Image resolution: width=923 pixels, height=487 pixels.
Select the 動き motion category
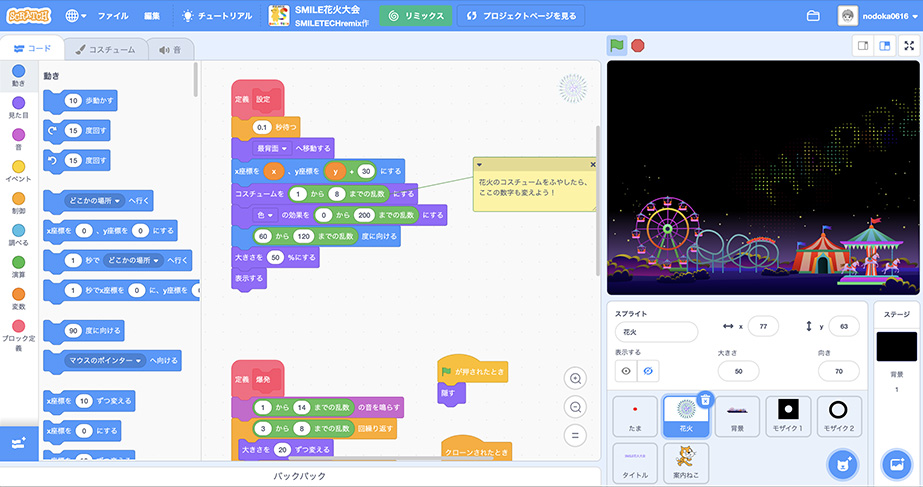point(19,75)
